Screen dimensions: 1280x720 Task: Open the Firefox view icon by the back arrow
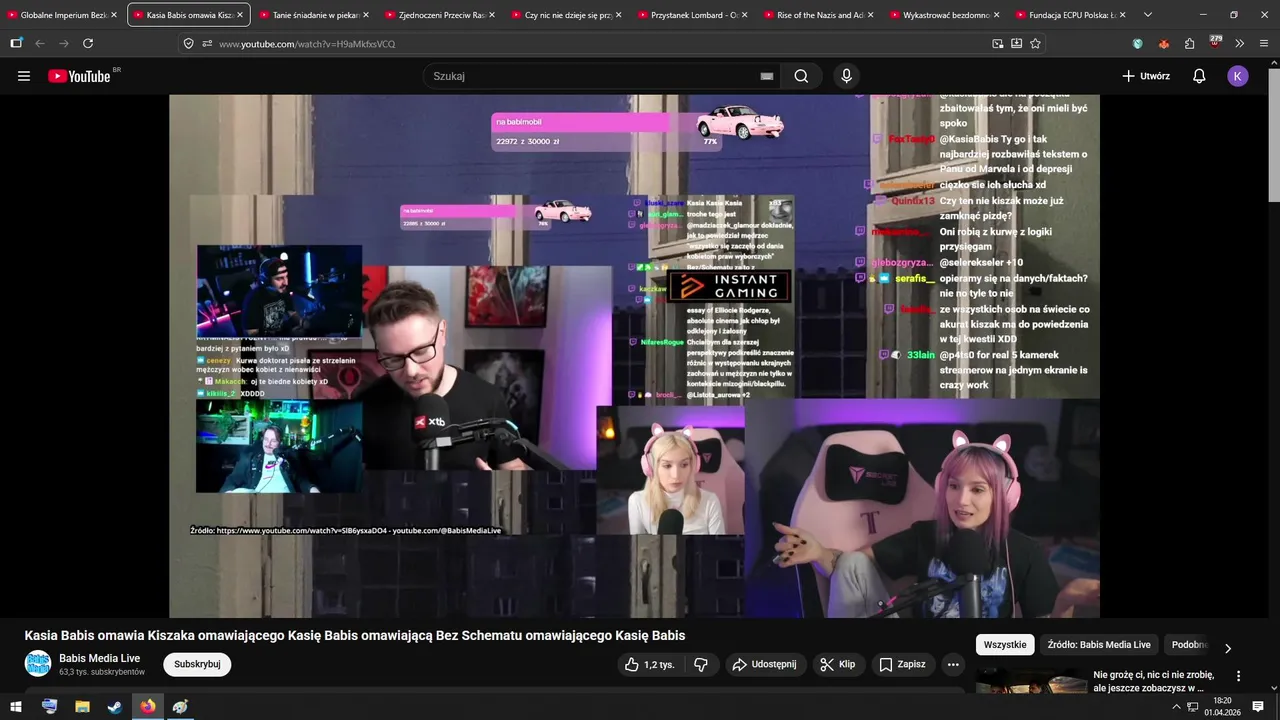pos(16,43)
